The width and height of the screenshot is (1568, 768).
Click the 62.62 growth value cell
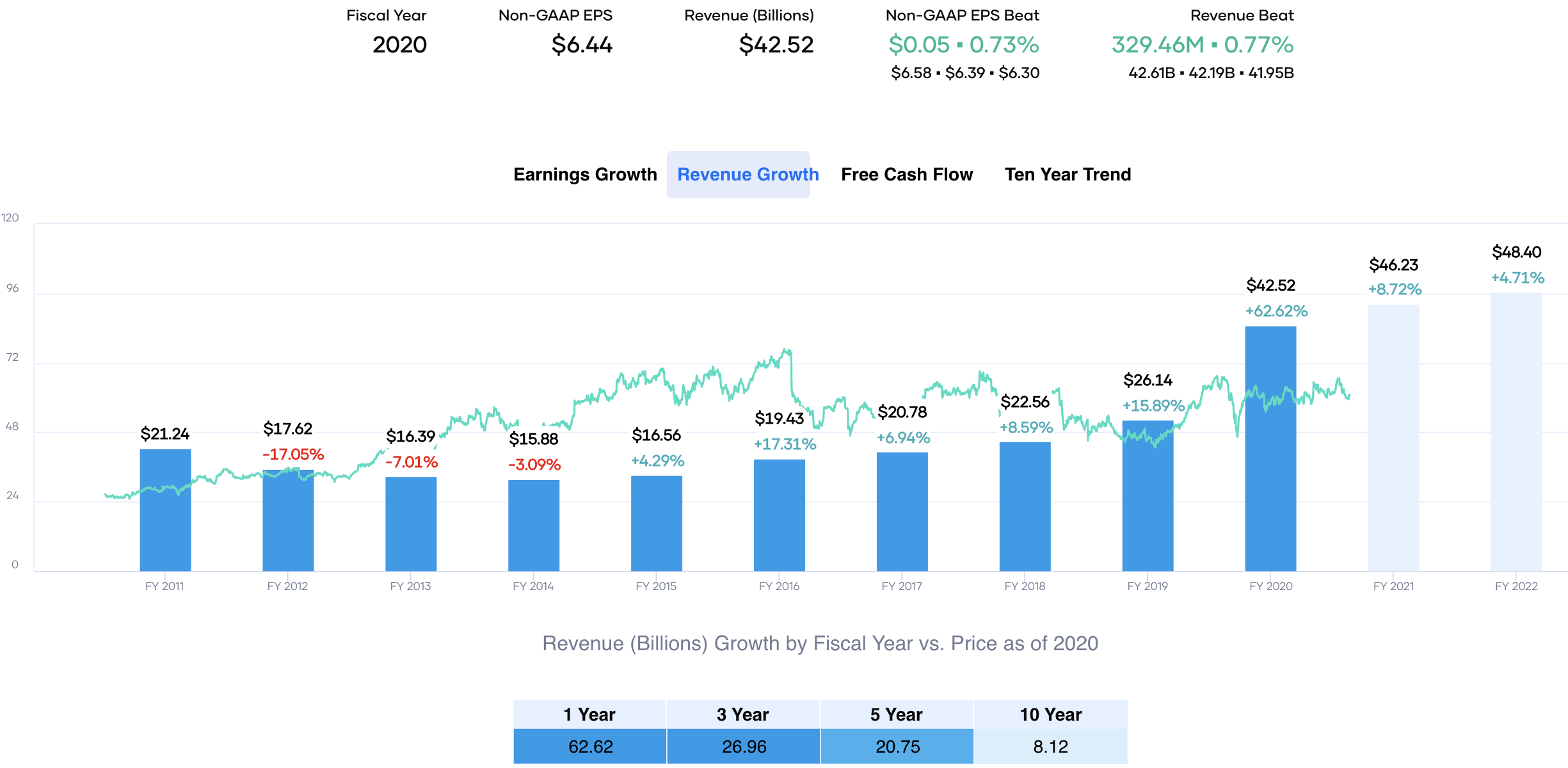click(589, 746)
